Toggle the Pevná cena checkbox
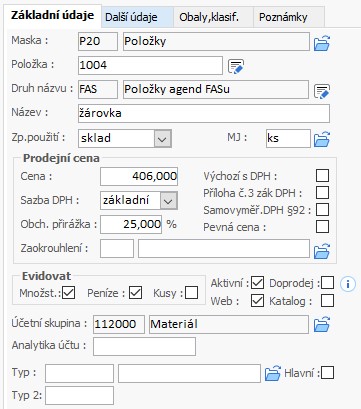 [x=322, y=227]
